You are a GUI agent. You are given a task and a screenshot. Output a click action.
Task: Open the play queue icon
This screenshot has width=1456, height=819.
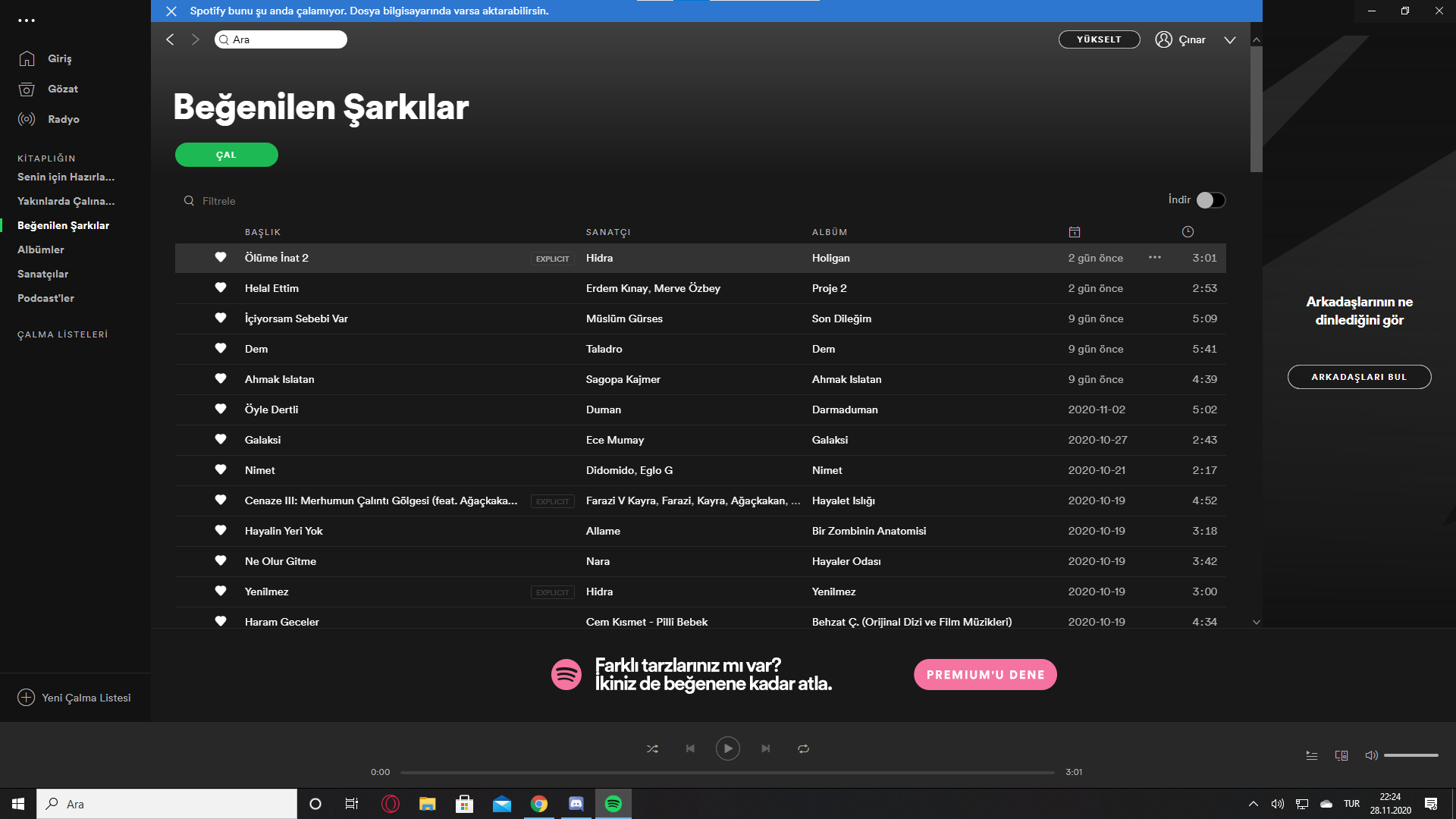click(1311, 755)
